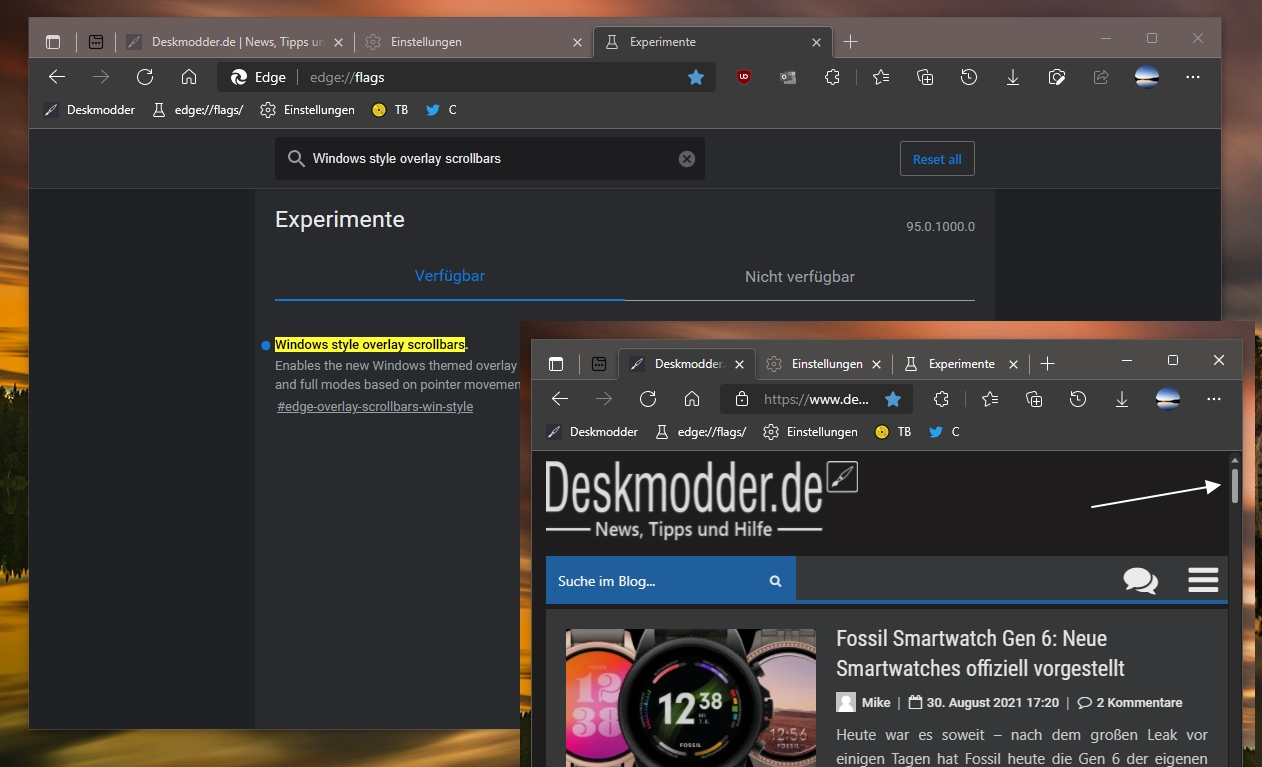Click favorite star in front window address bar

pos(893,399)
